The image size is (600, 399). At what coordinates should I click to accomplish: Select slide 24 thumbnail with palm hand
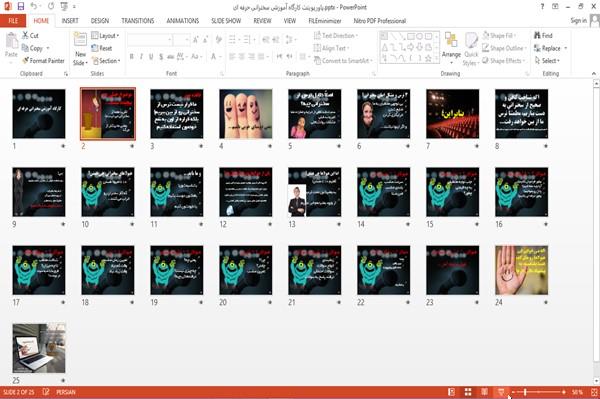(x=522, y=270)
